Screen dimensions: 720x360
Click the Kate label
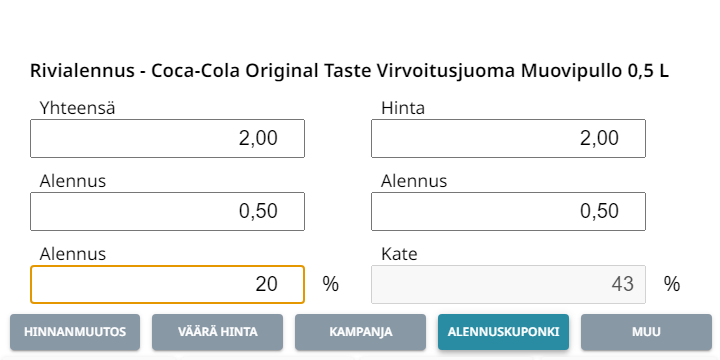tap(399, 254)
